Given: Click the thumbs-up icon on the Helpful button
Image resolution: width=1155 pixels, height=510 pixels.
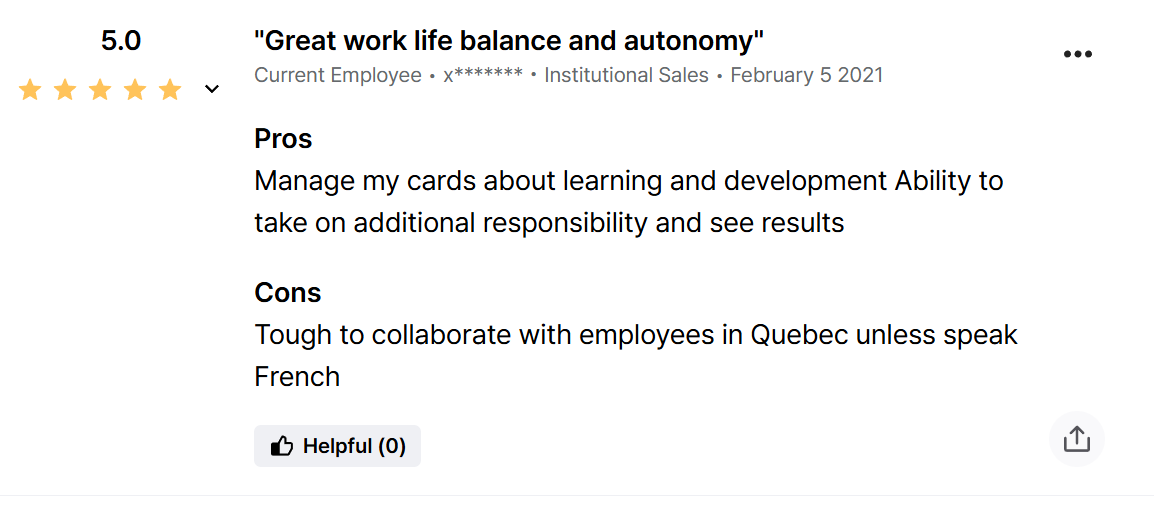Looking at the screenshot, I should click(x=281, y=446).
